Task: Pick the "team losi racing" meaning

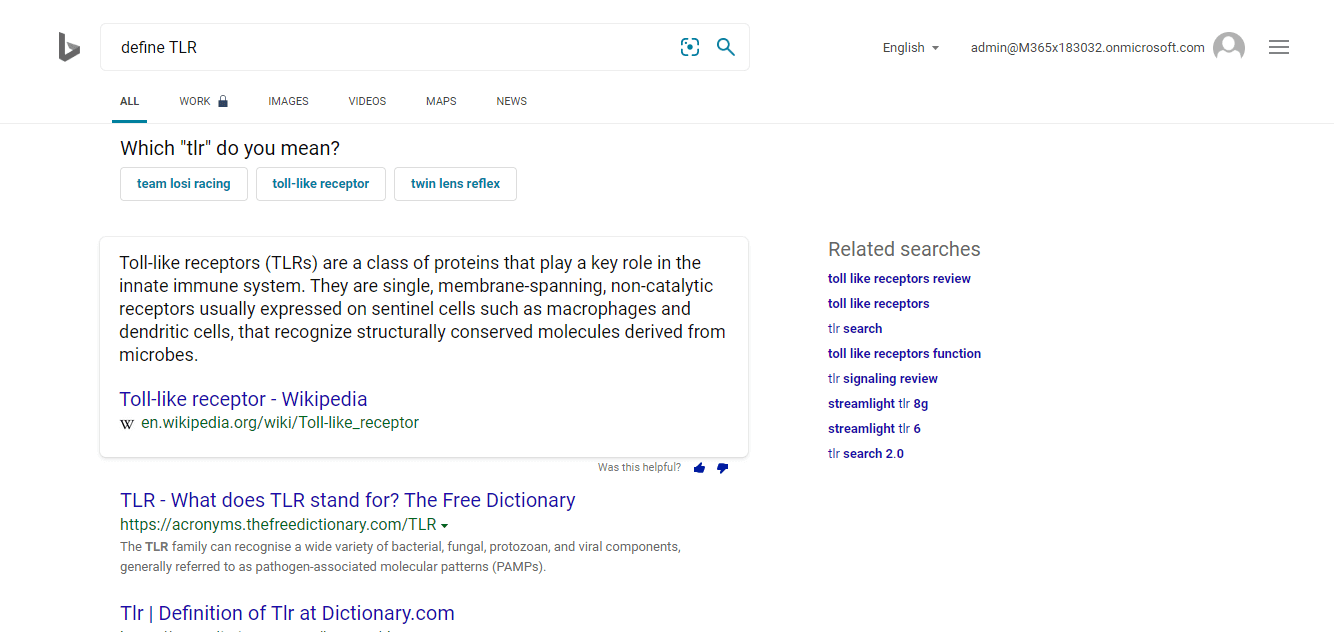Action: click(184, 184)
